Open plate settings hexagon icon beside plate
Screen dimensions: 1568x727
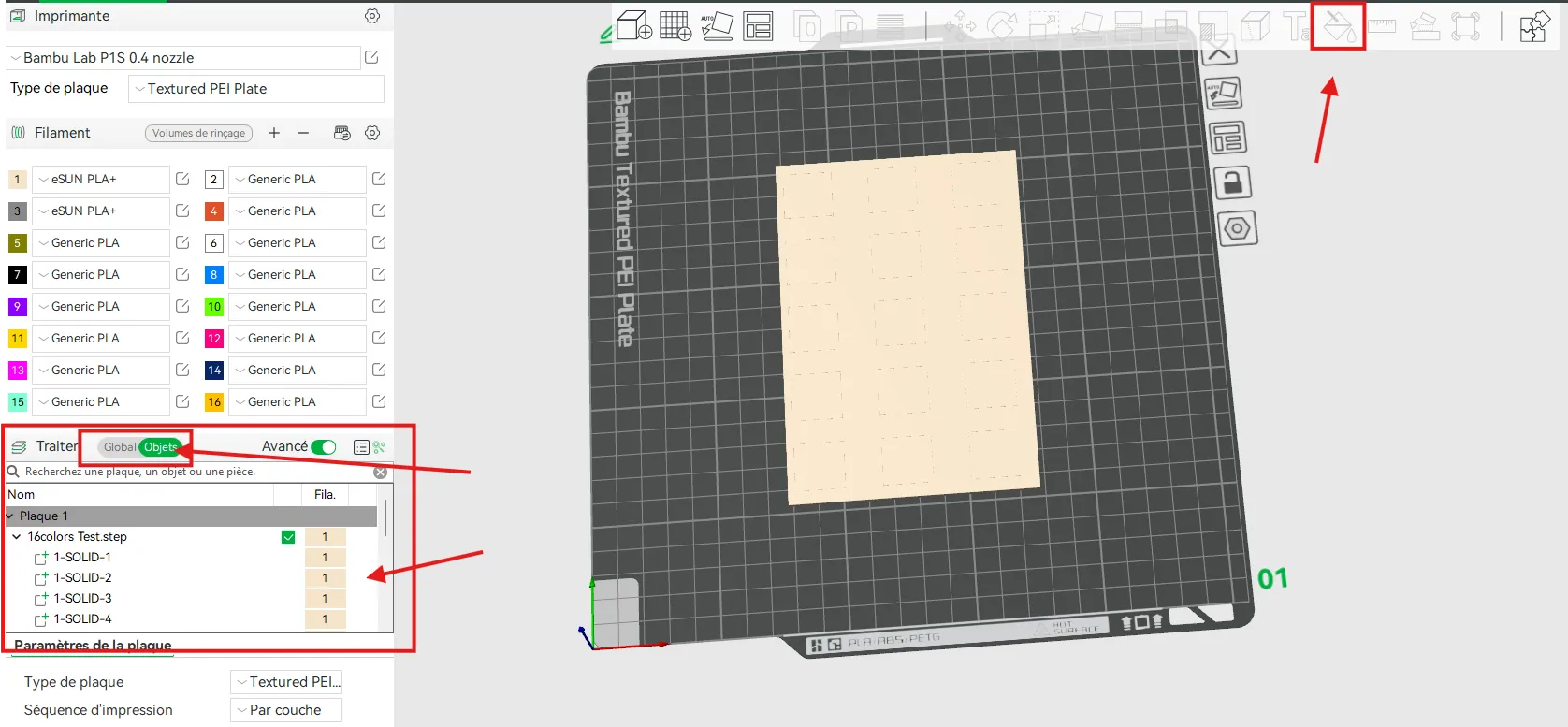click(1237, 228)
